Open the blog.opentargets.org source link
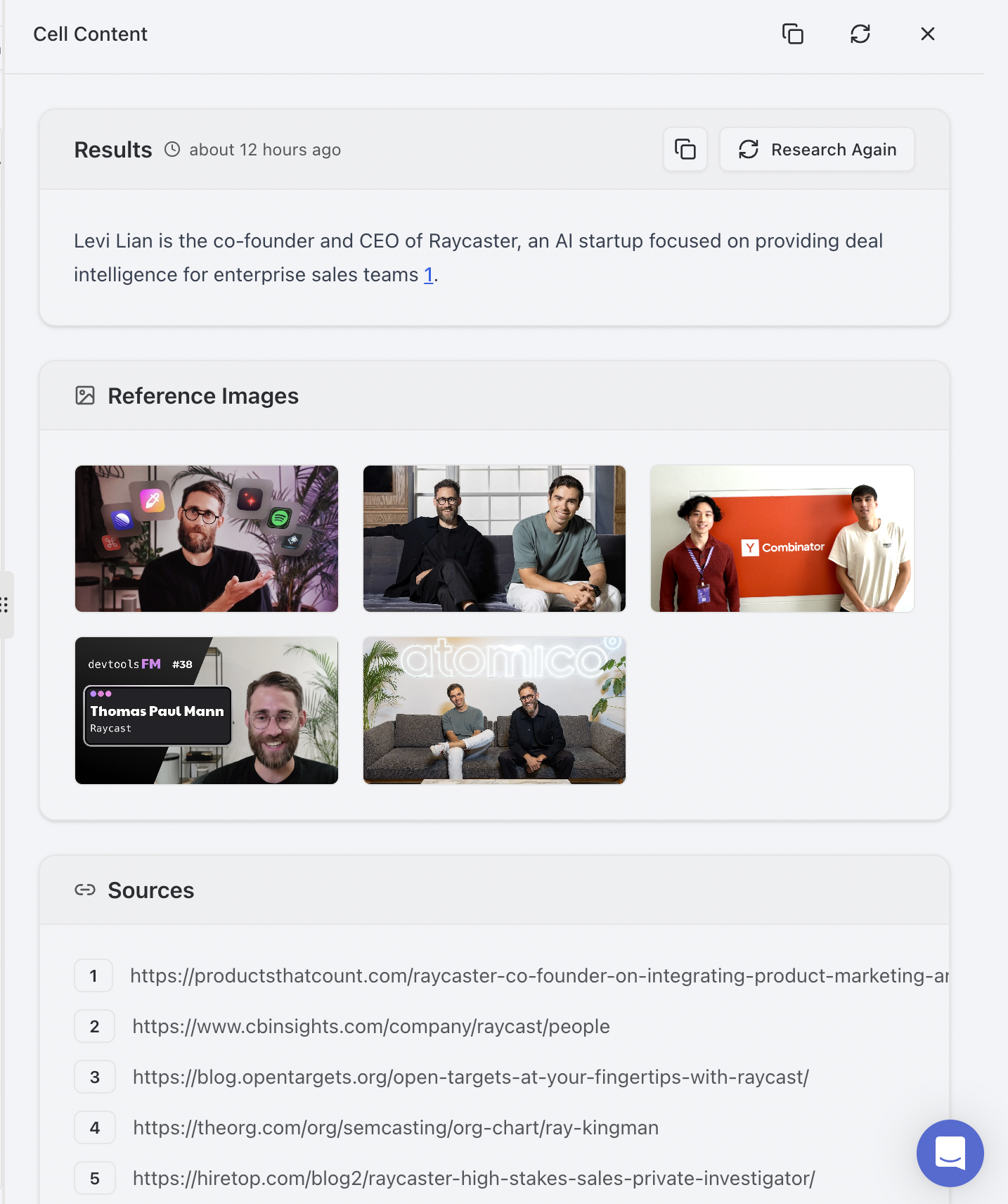The height and width of the screenshot is (1204, 1008). (x=471, y=1077)
